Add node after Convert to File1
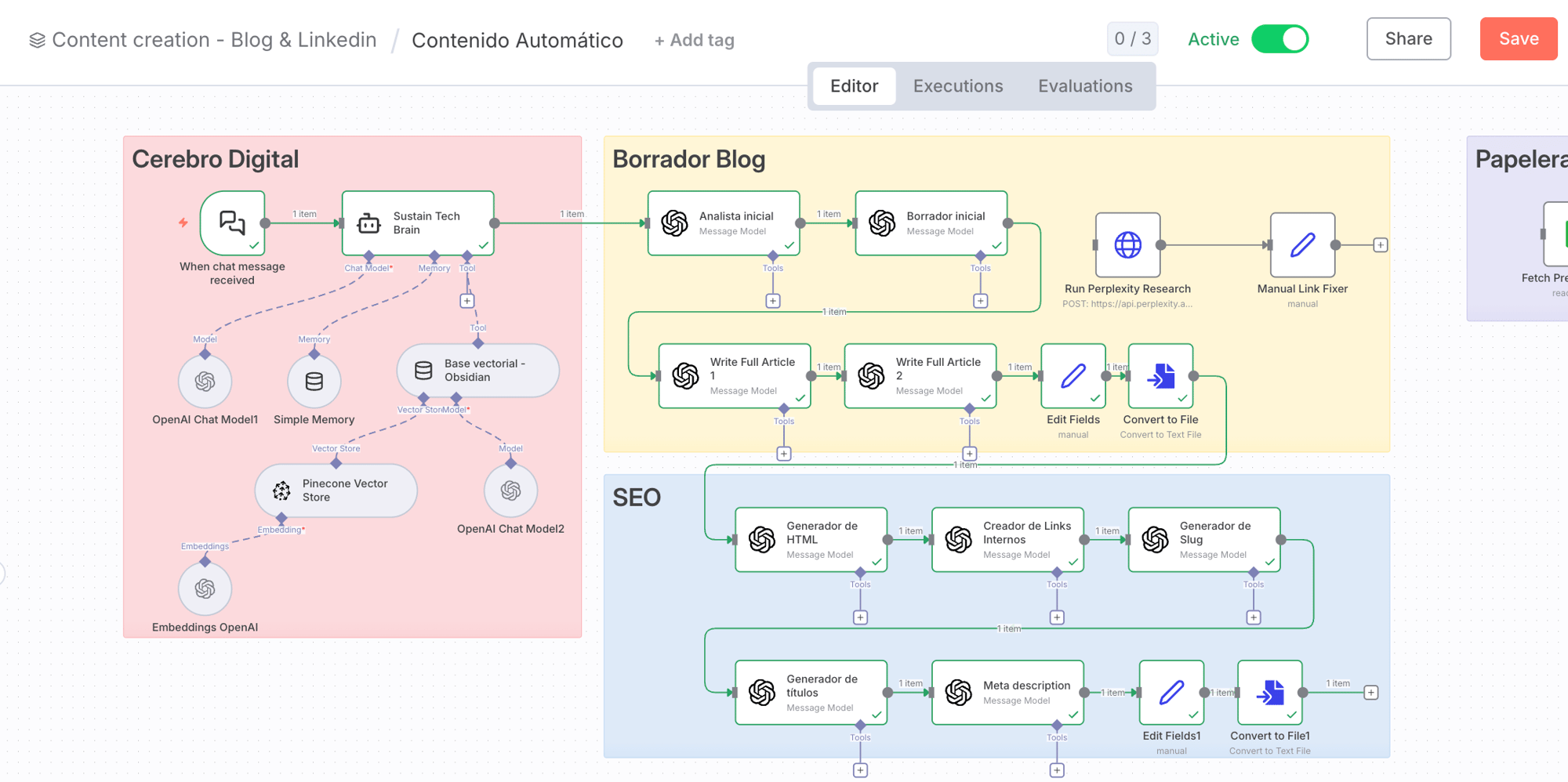 pos(1370,693)
